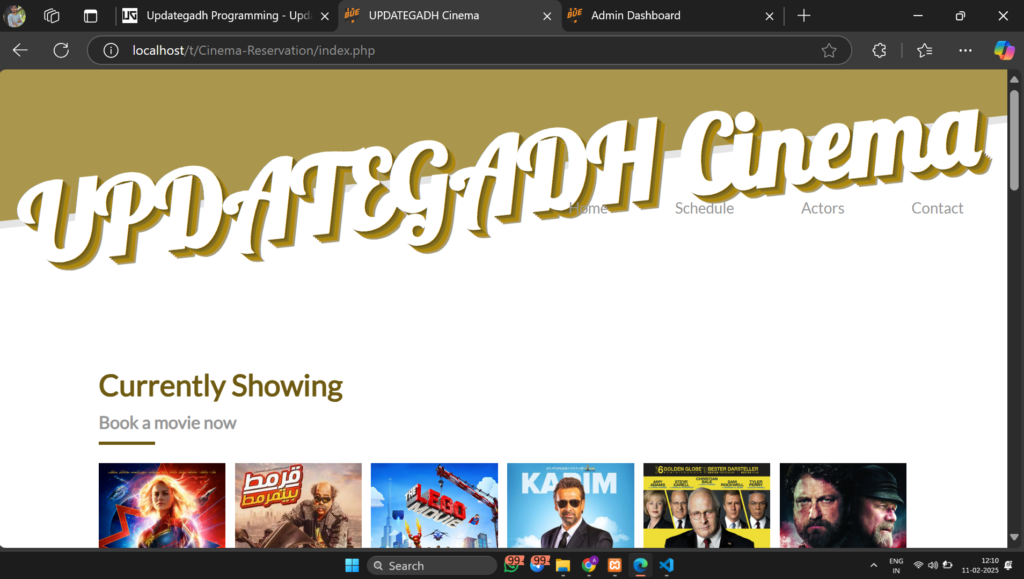The width and height of the screenshot is (1024, 579).
Task: Switch to UPDATEGADH Cinema tab
Action: 449,16
